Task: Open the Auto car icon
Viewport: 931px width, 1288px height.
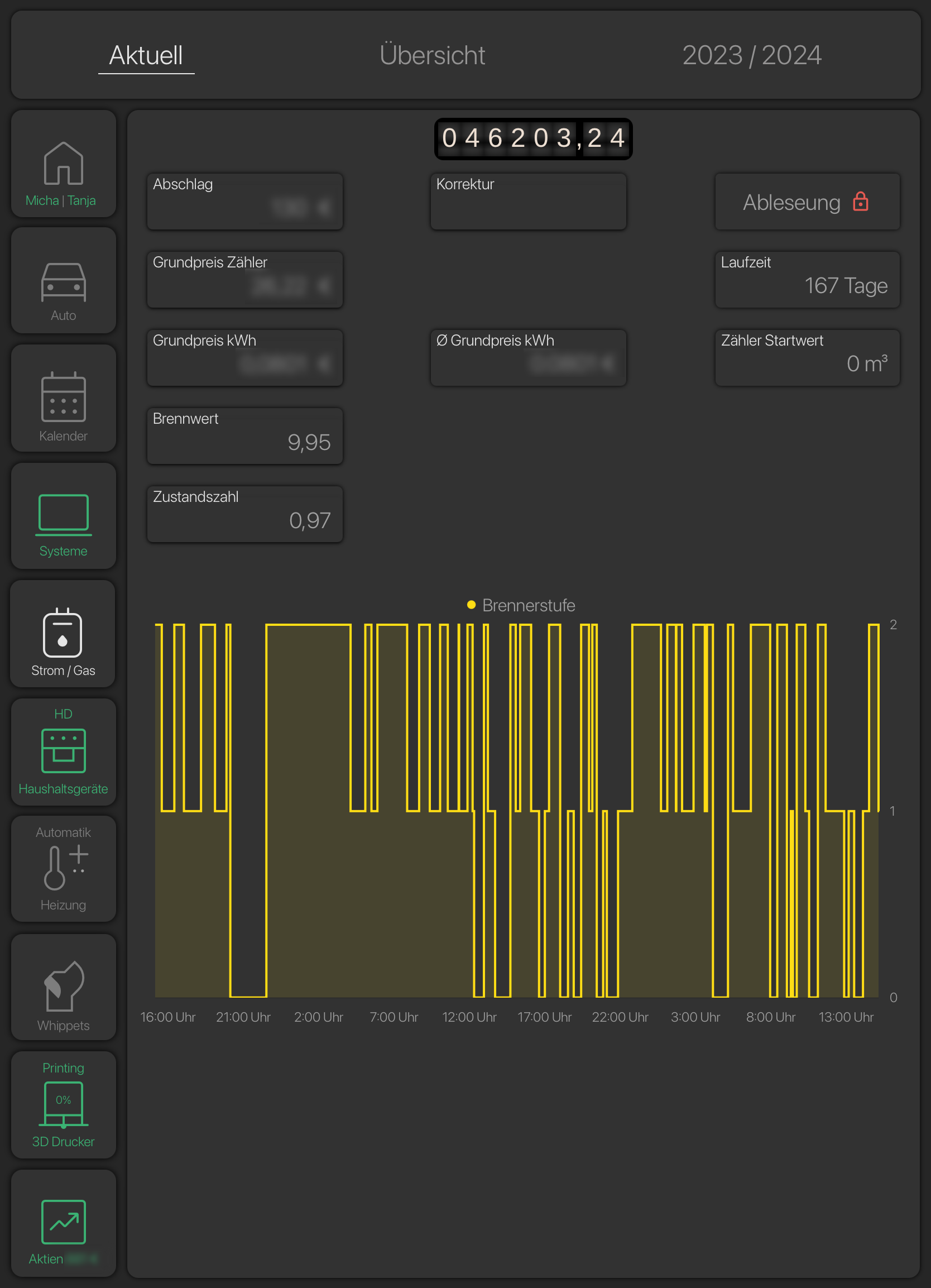Action: (64, 281)
